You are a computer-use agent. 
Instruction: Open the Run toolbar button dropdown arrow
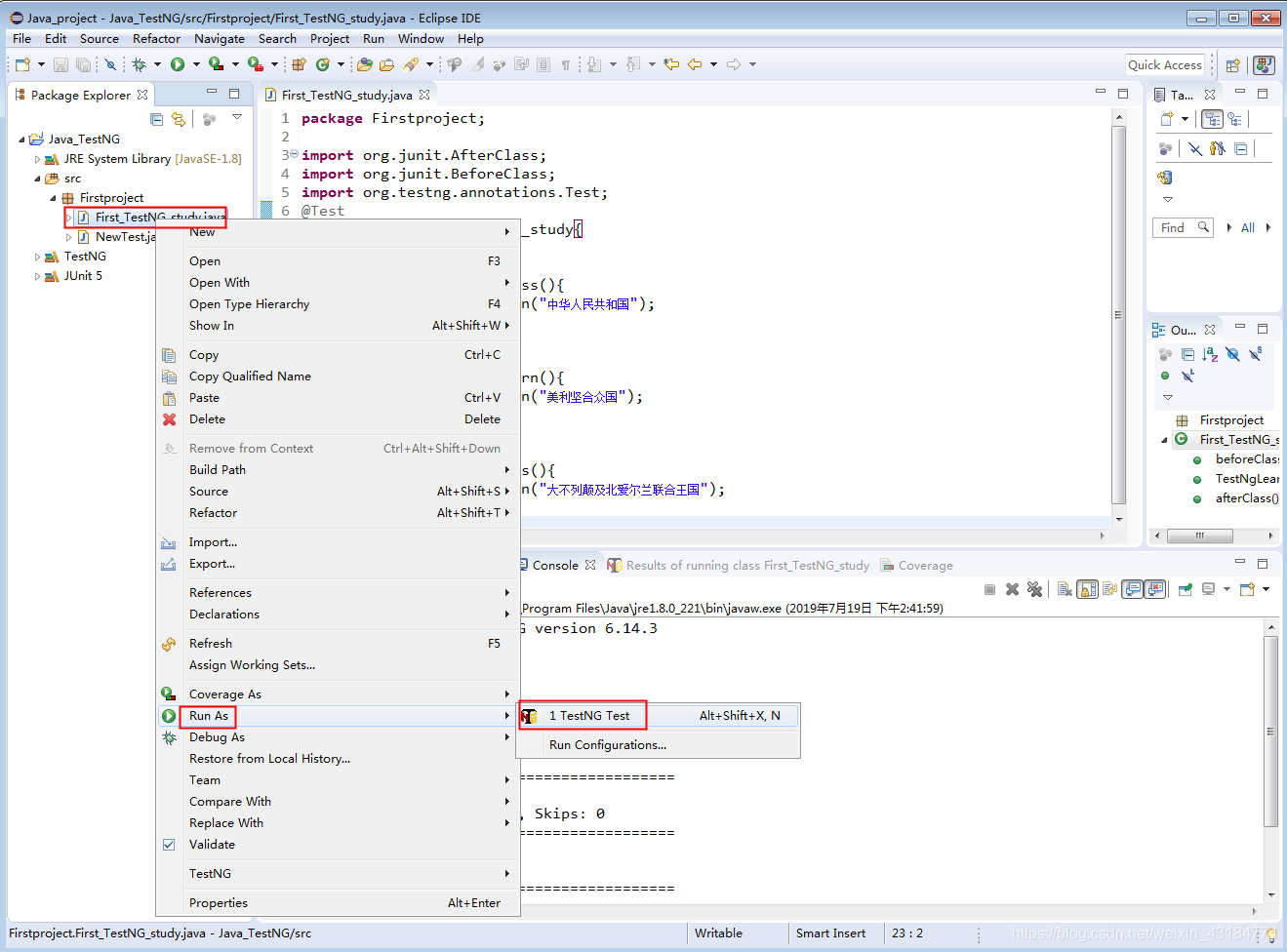[196, 64]
